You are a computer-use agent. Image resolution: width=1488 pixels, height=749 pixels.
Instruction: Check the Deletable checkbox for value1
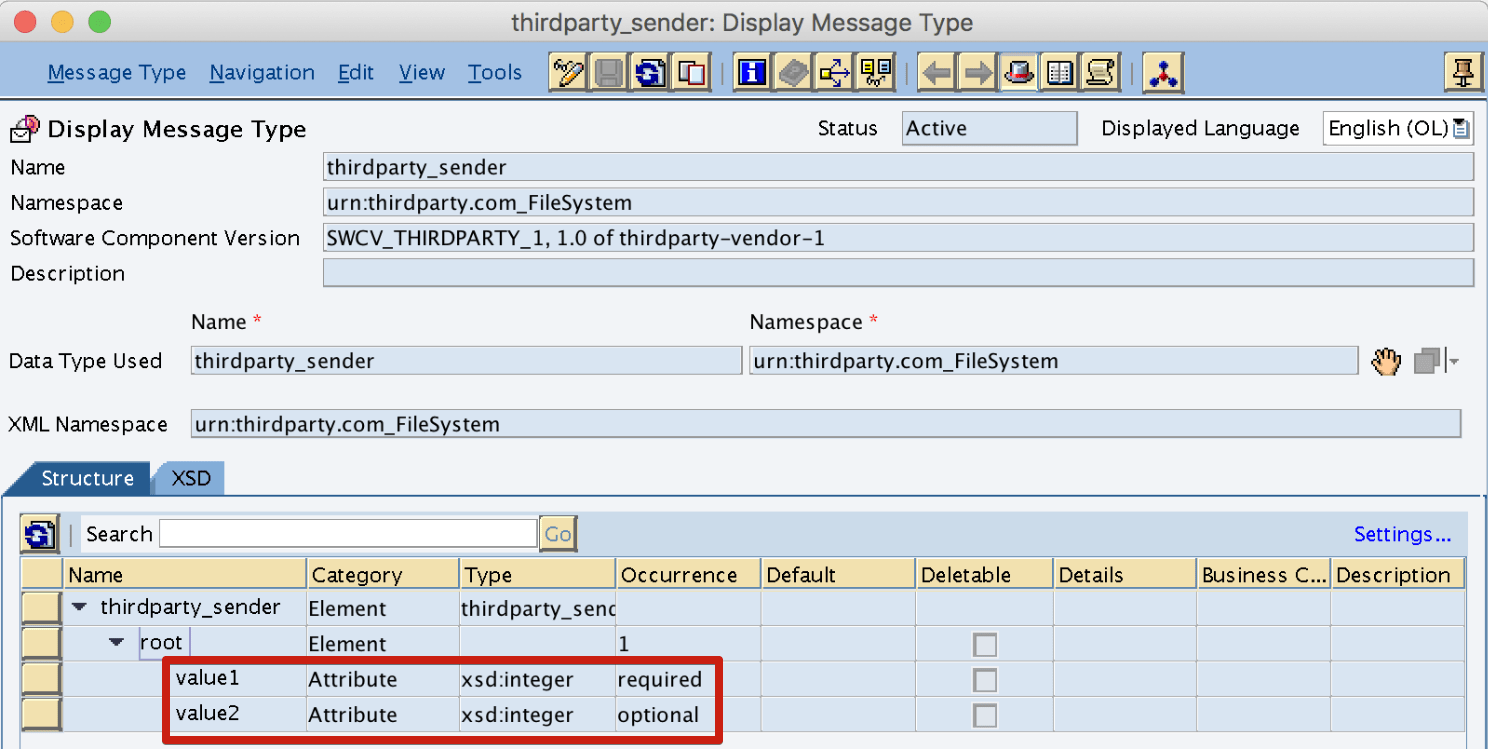click(x=984, y=680)
